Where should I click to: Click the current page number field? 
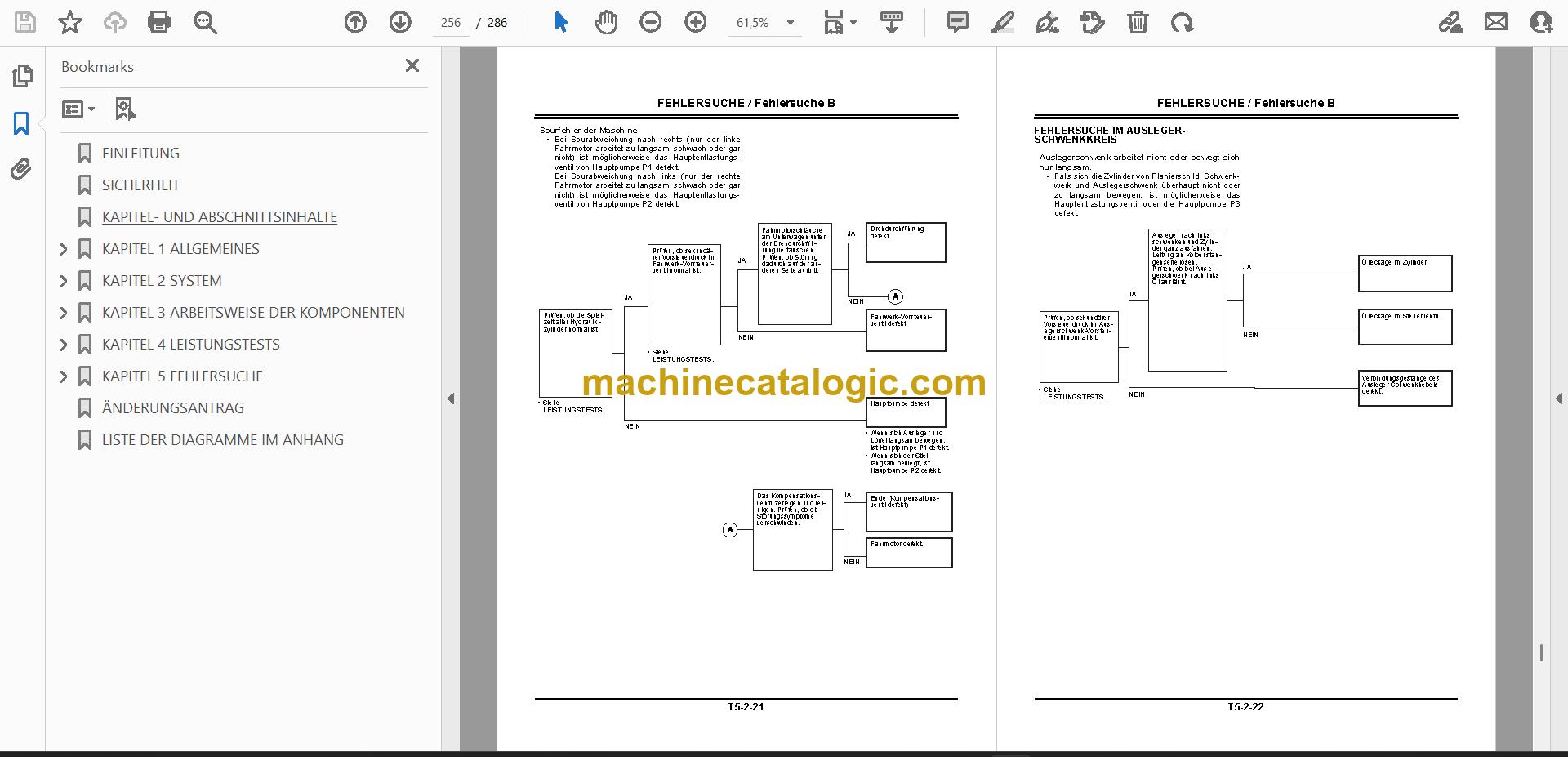tap(451, 23)
